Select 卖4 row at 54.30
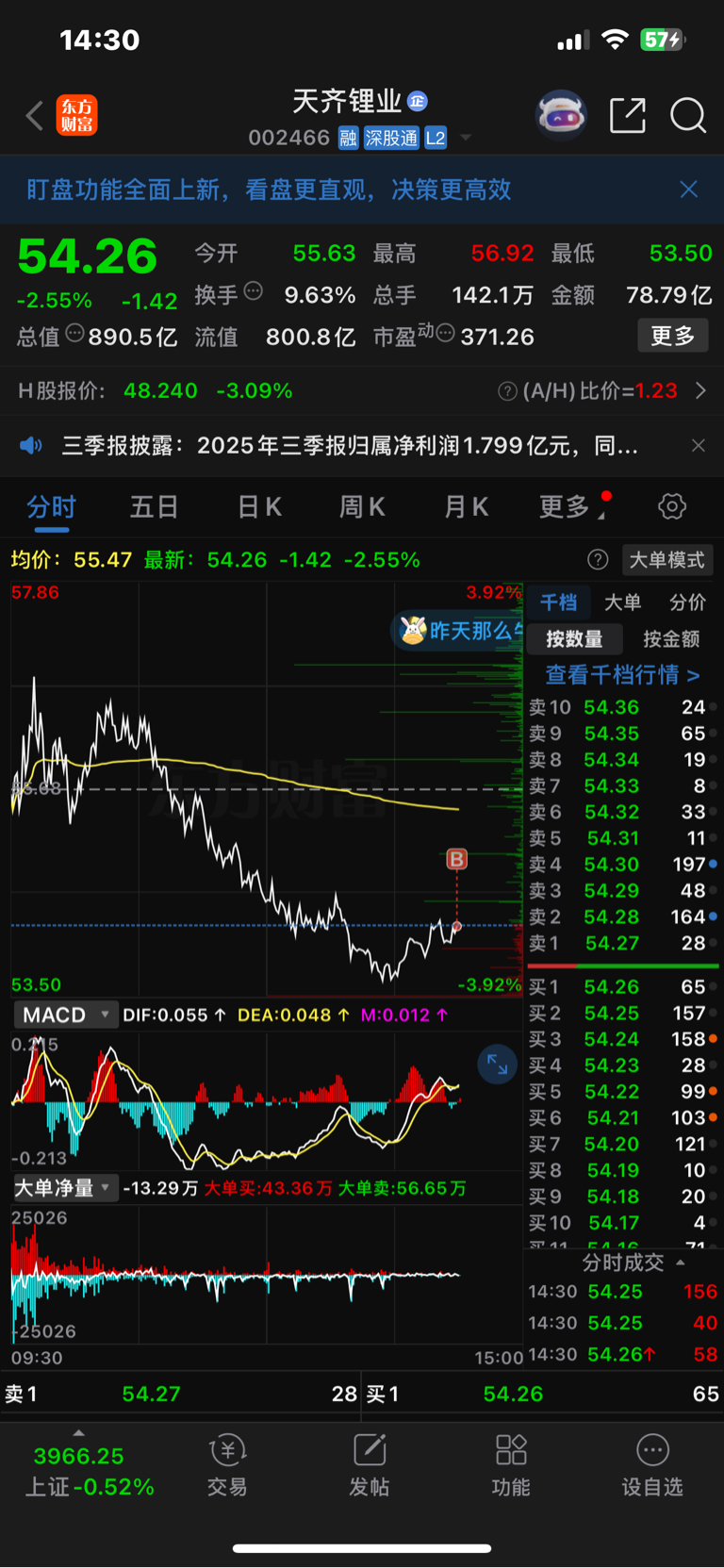724x1568 pixels. pyautogui.click(x=622, y=865)
